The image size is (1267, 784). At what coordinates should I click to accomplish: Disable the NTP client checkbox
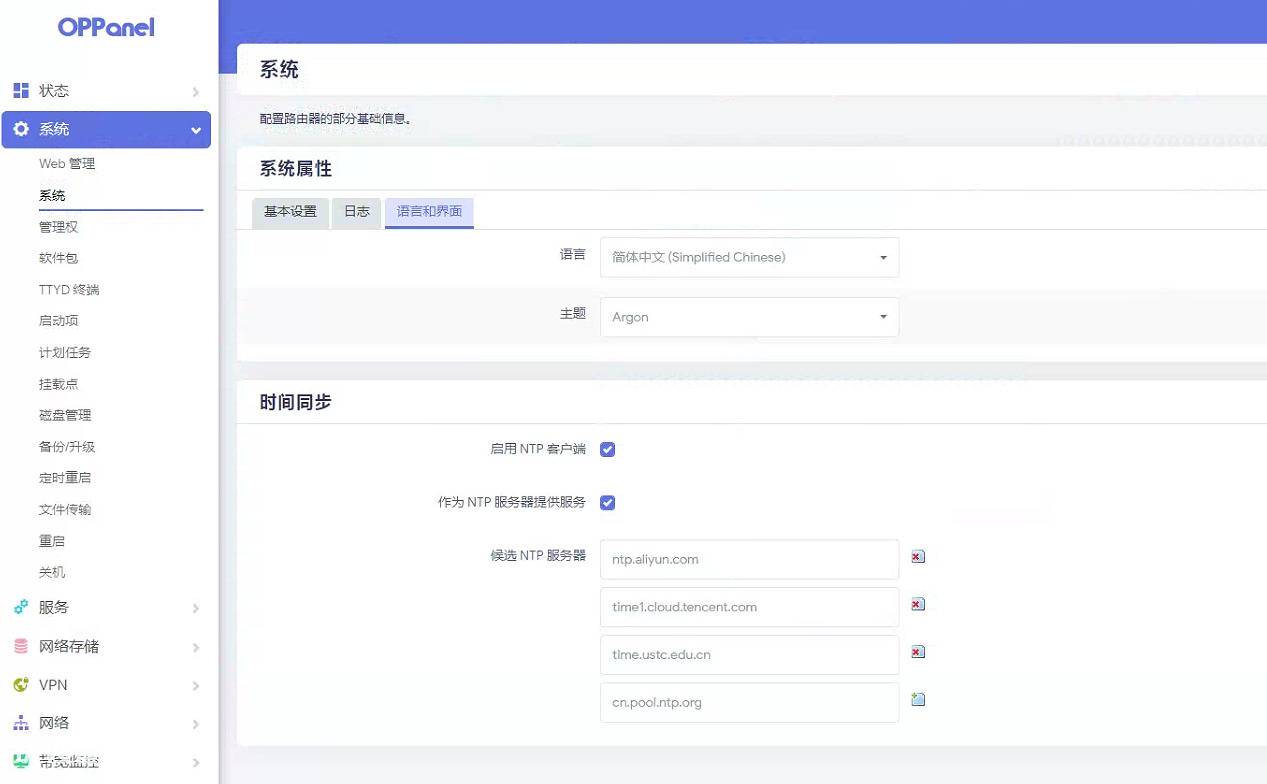(x=607, y=450)
